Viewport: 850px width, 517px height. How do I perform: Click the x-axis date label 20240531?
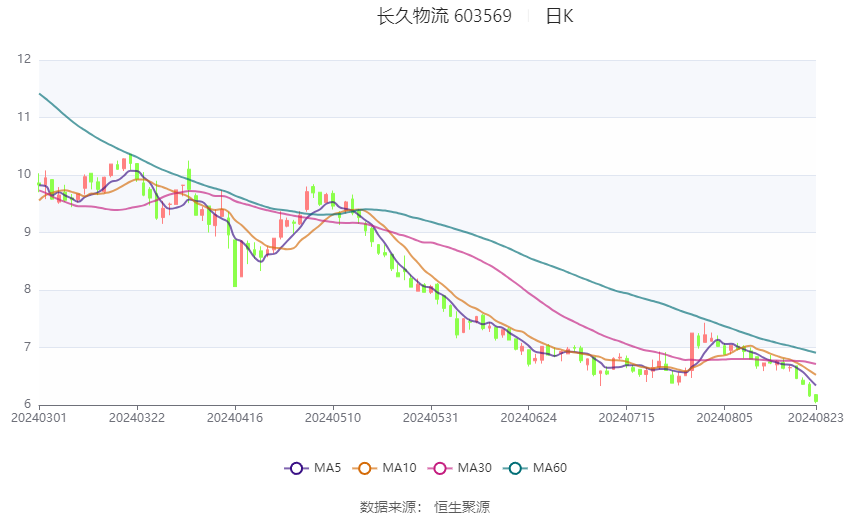click(430, 418)
